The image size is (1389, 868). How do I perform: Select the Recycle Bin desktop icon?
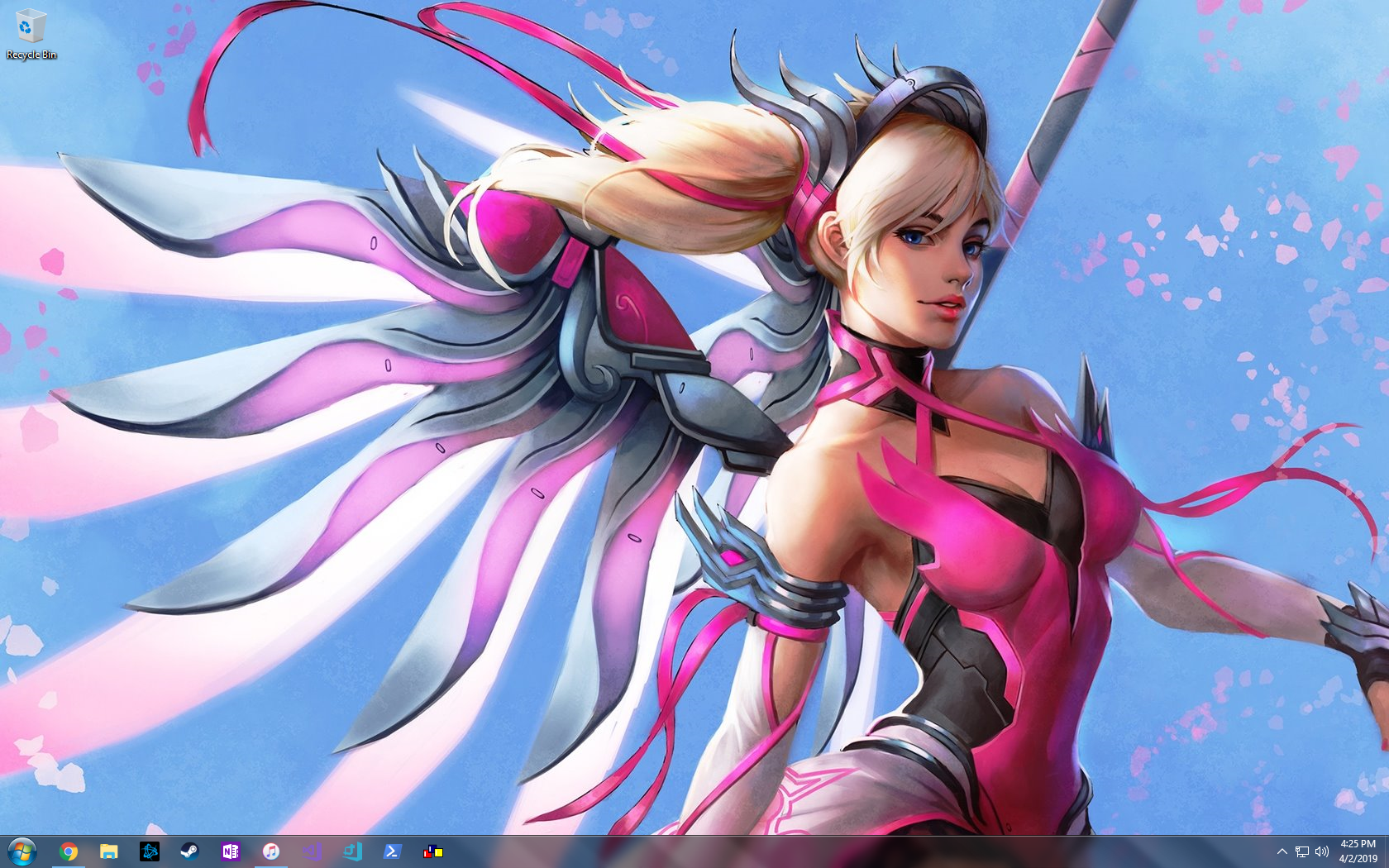coord(31,34)
